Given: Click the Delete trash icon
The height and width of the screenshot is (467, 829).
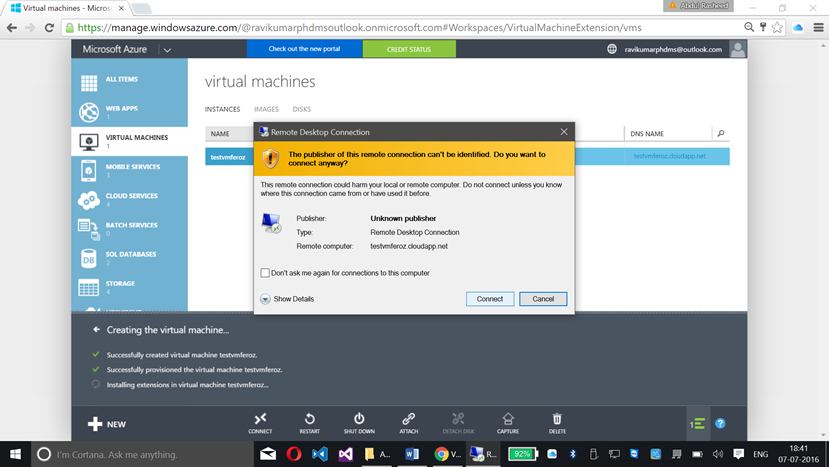Looking at the screenshot, I should point(557,419).
